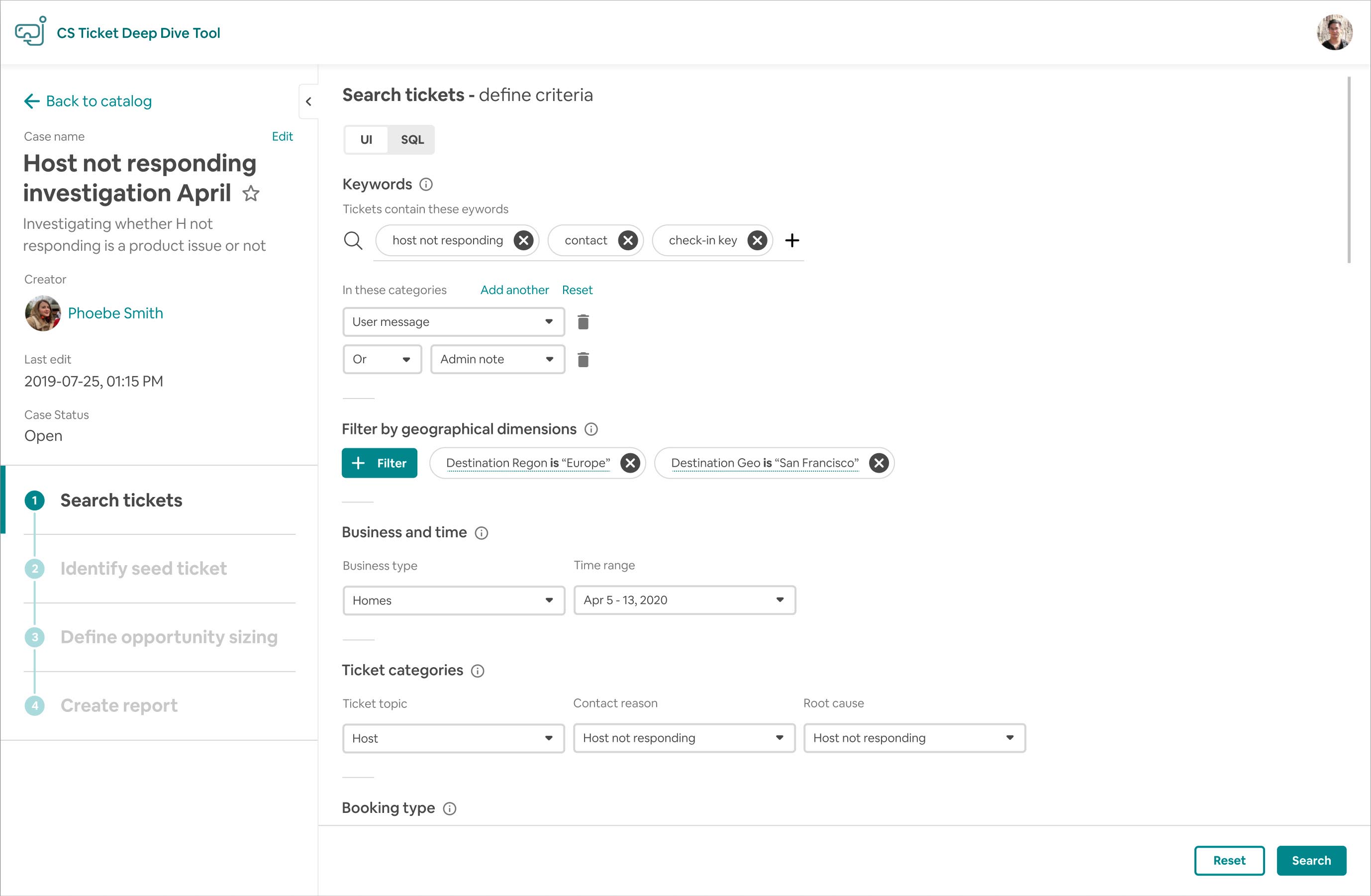Collapse the left sidebar panel
Image resolution: width=1371 pixels, height=896 pixels.
(x=309, y=102)
